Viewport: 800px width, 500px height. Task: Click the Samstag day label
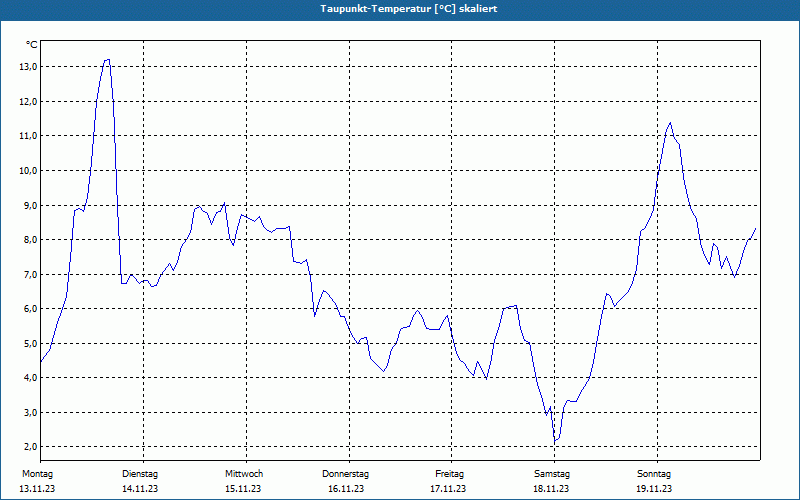552,474
